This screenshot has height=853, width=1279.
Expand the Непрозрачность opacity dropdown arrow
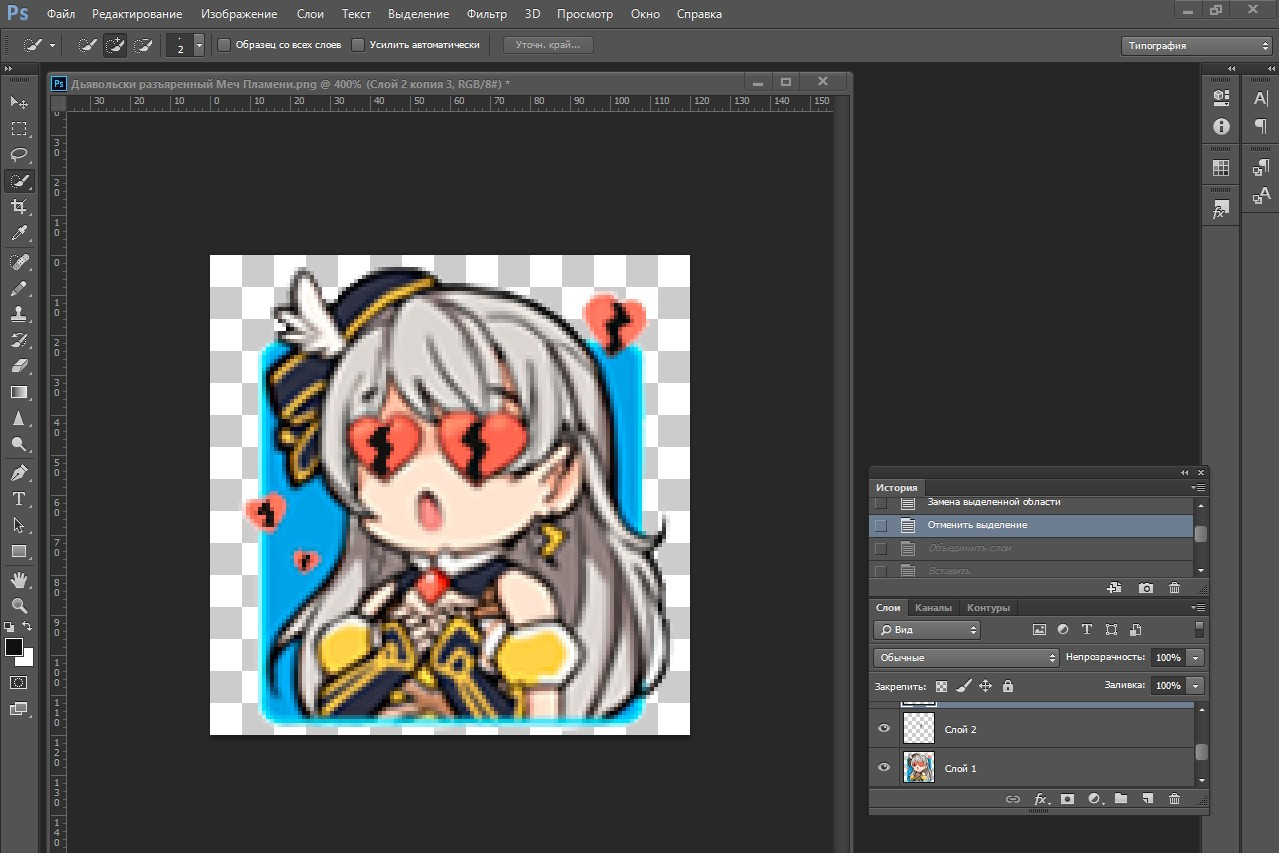[x=1196, y=658]
